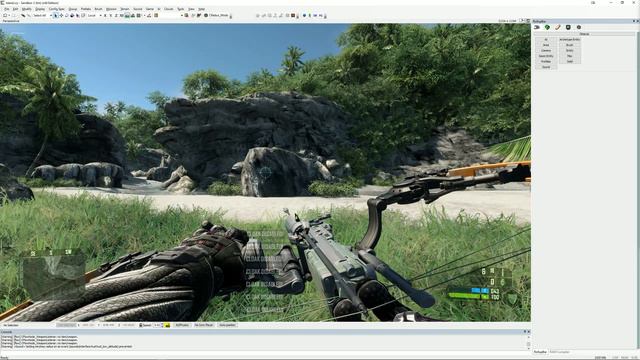Click the Speed value field
Image resolution: width=640 pixels, height=360 pixels.
point(158,325)
